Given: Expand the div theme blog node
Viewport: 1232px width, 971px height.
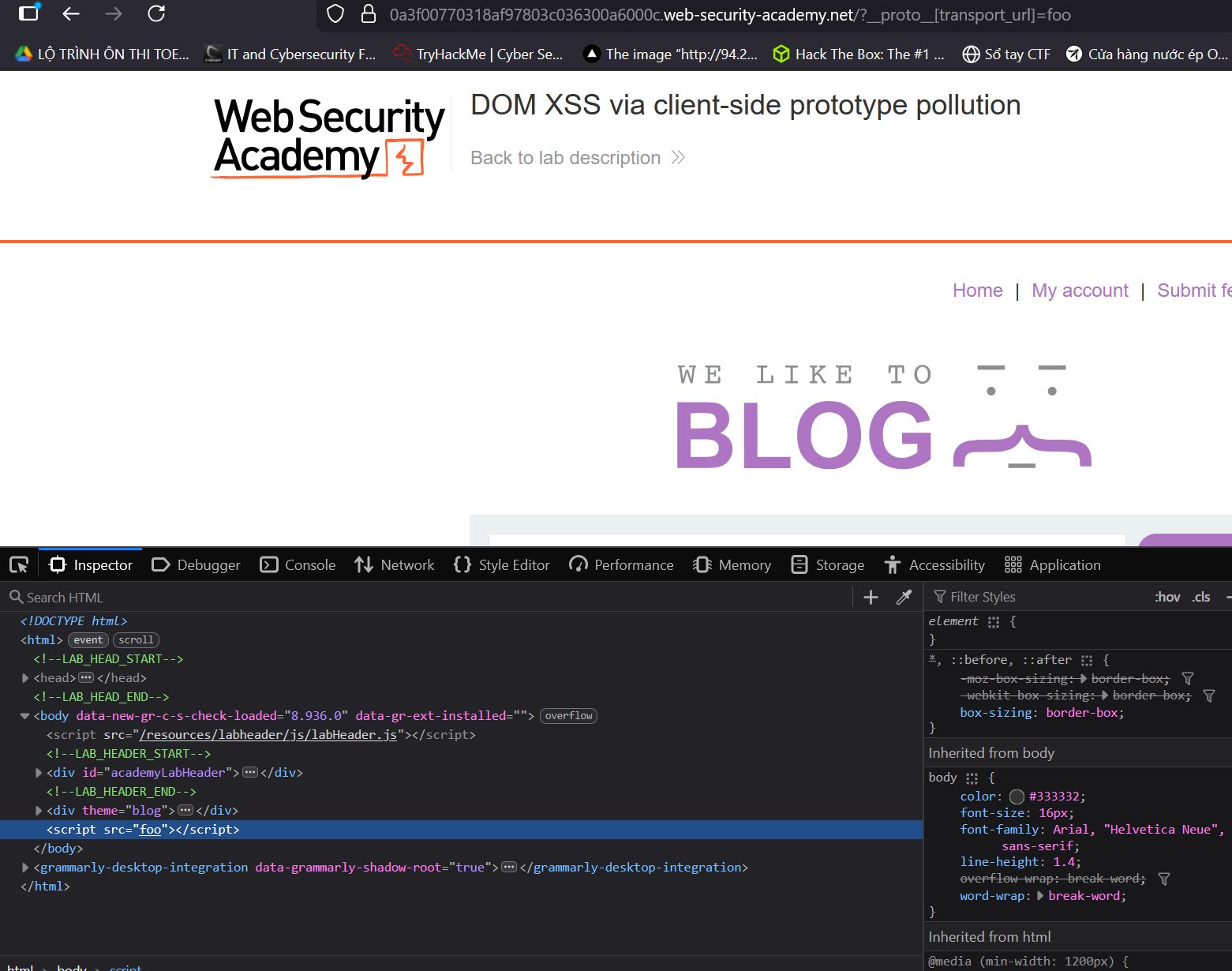Looking at the screenshot, I should 39,811.
